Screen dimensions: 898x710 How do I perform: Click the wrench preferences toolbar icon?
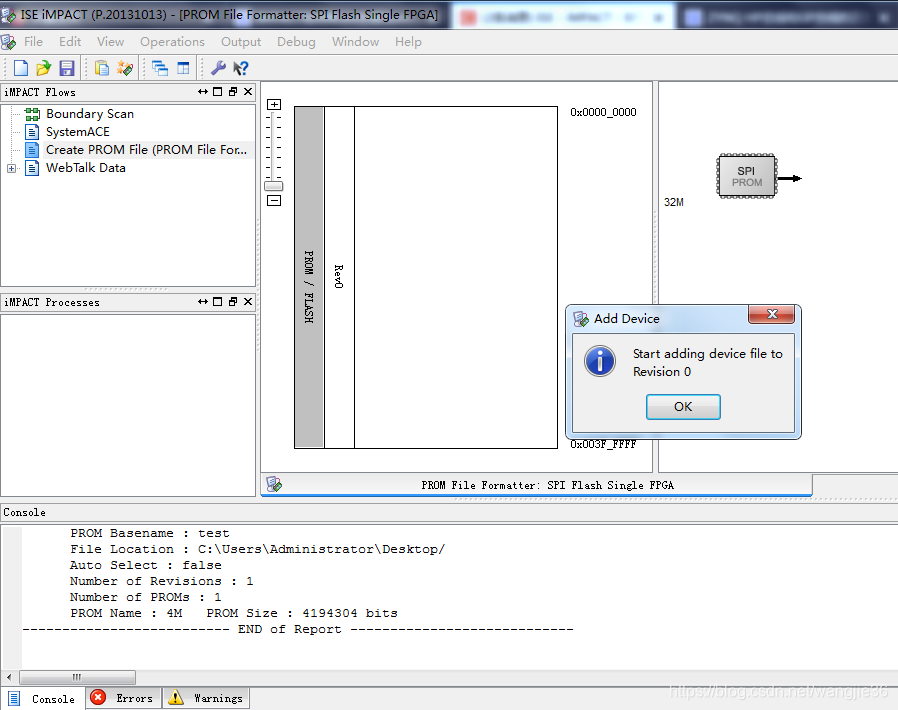pos(218,68)
